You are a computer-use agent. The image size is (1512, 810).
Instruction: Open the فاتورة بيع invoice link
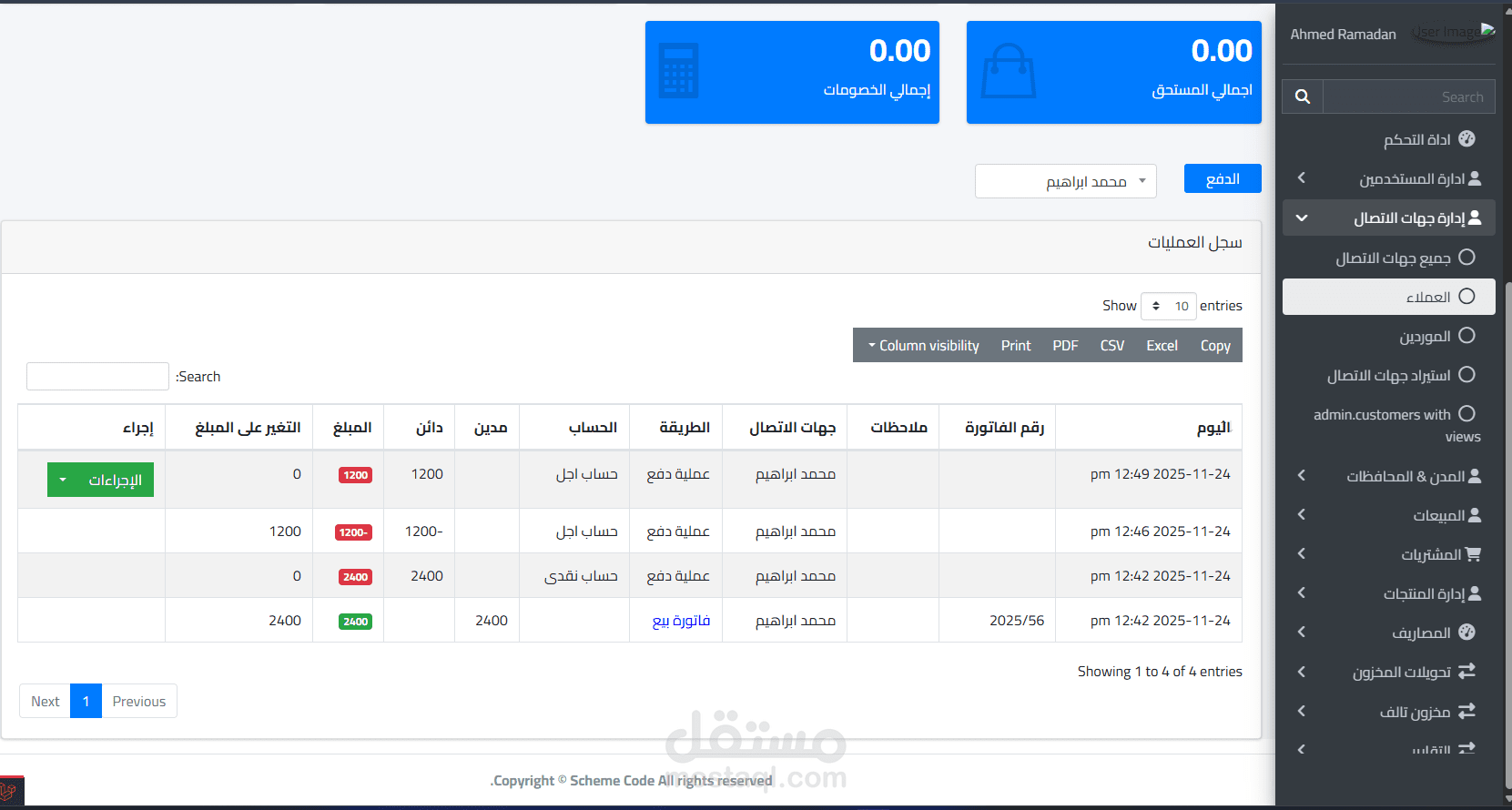coord(681,621)
